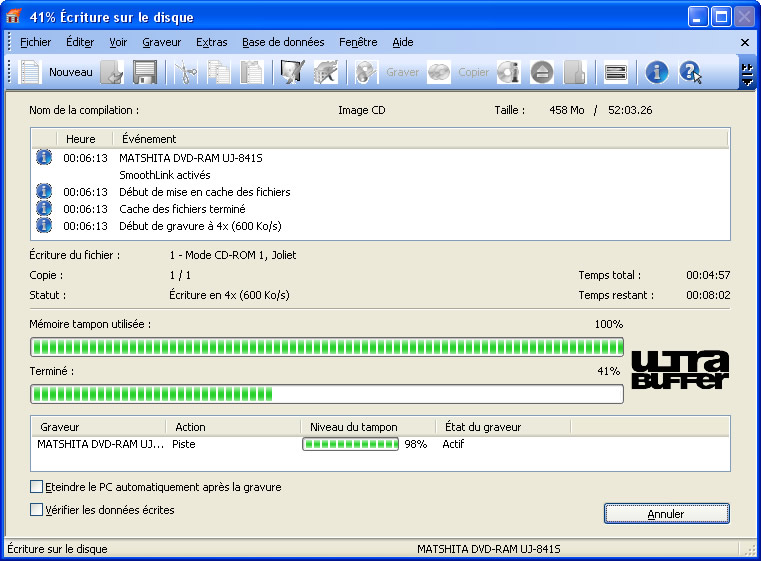Click the 'Événement' column header

click(x=148, y=139)
